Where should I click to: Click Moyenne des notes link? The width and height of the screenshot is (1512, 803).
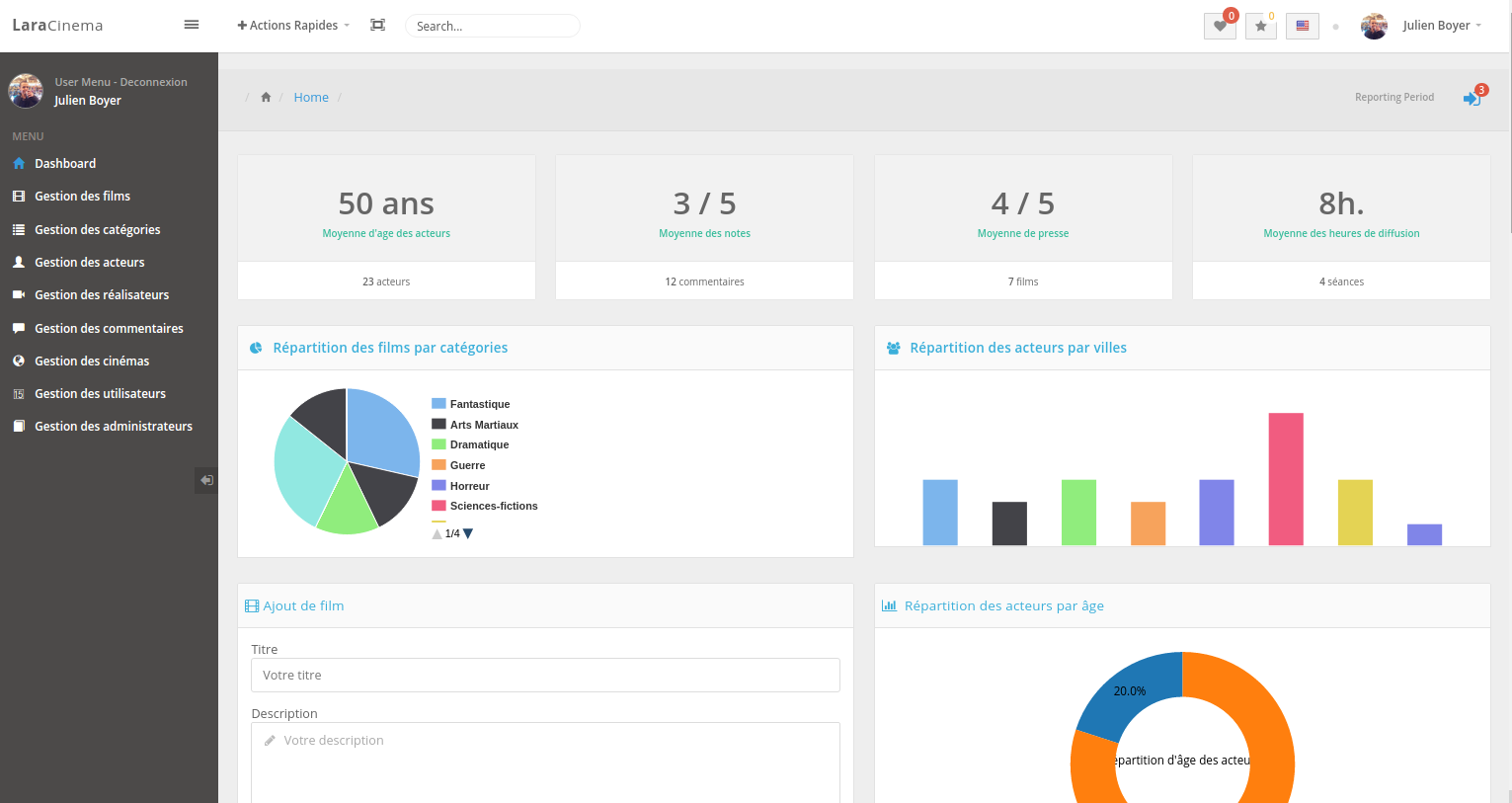click(x=705, y=233)
